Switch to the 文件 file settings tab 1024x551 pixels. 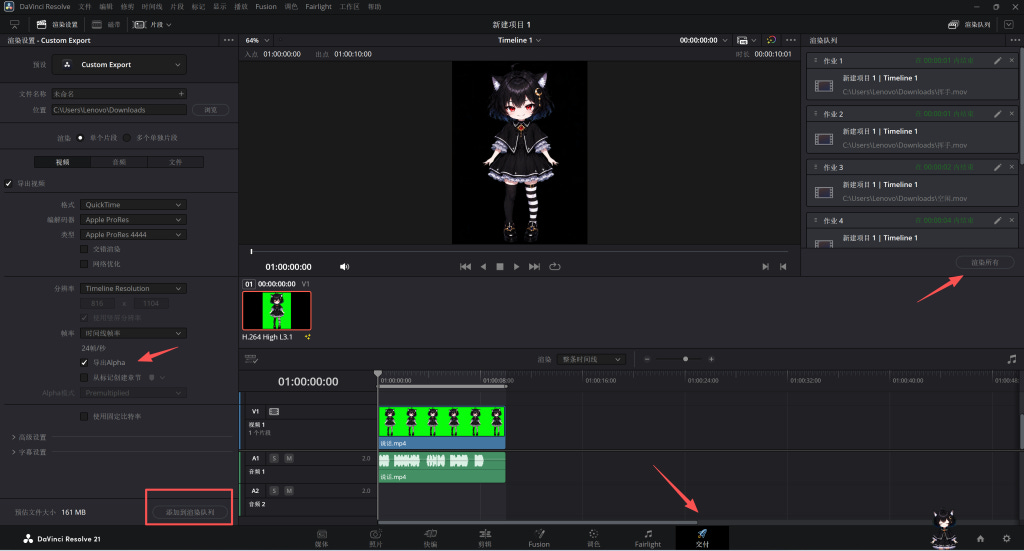[176, 162]
